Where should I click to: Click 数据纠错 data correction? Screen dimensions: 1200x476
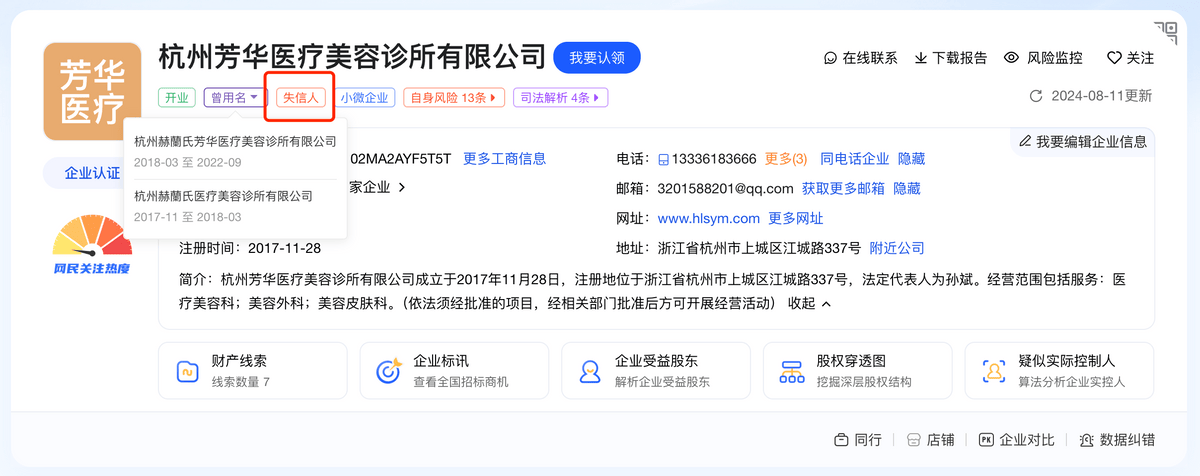[x=1127, y=440]
